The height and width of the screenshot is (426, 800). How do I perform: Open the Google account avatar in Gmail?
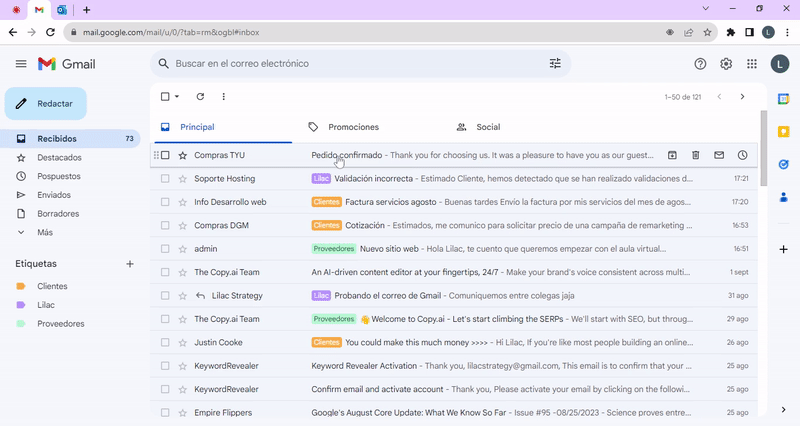[x=780, y=64]
